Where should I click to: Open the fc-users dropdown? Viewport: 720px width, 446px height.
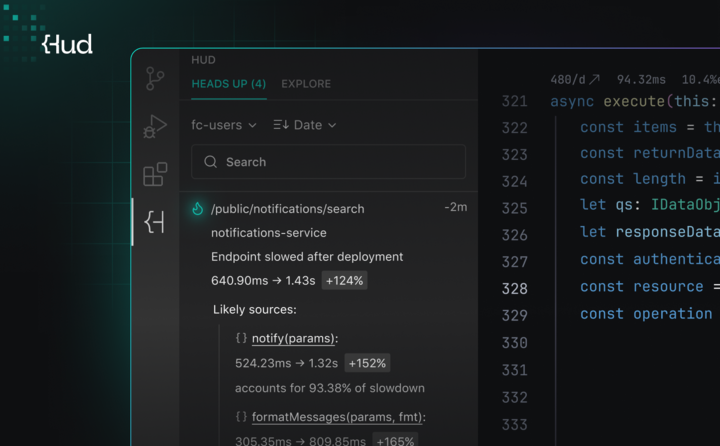point(224,125)
